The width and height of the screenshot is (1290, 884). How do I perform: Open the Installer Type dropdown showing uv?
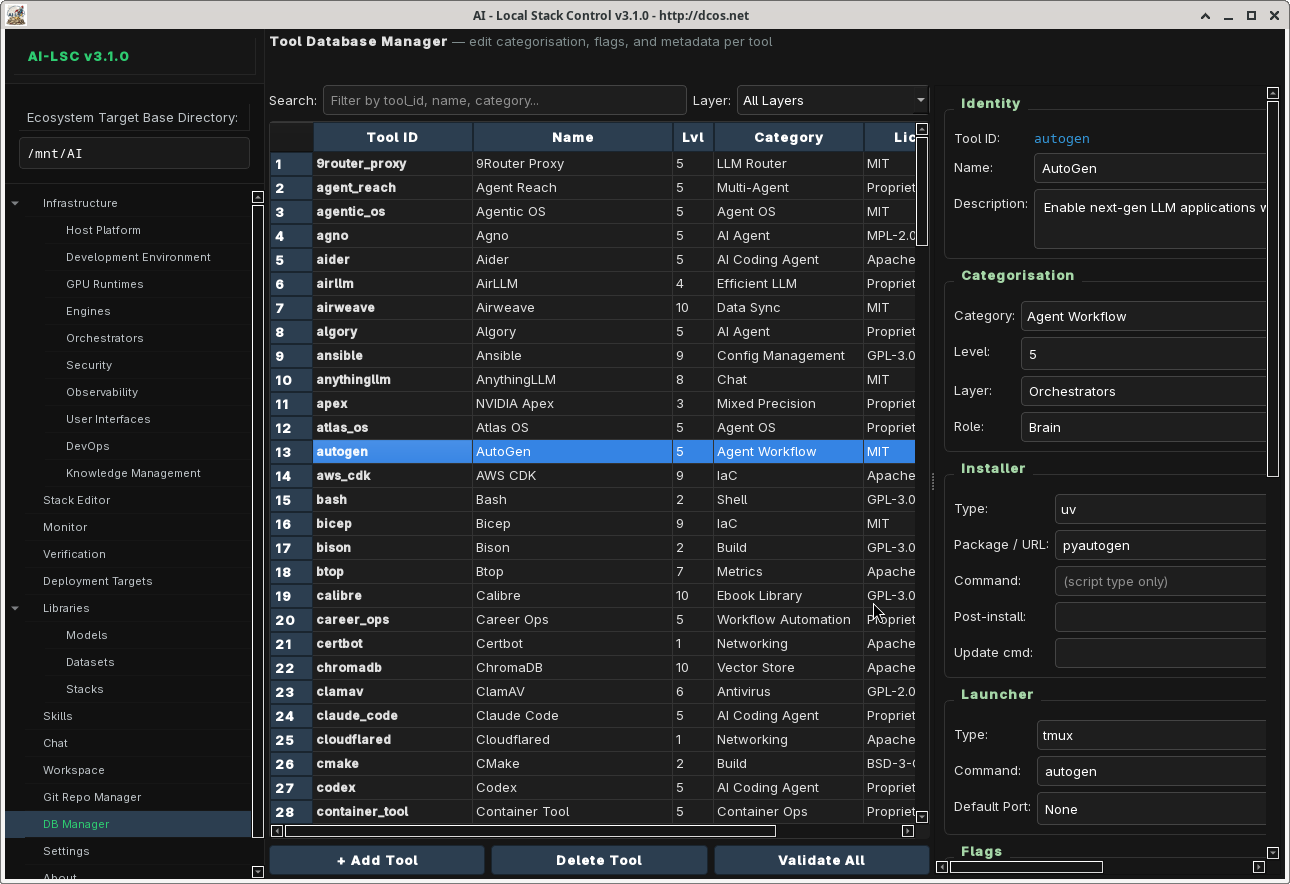click(x=1161, y=510)
